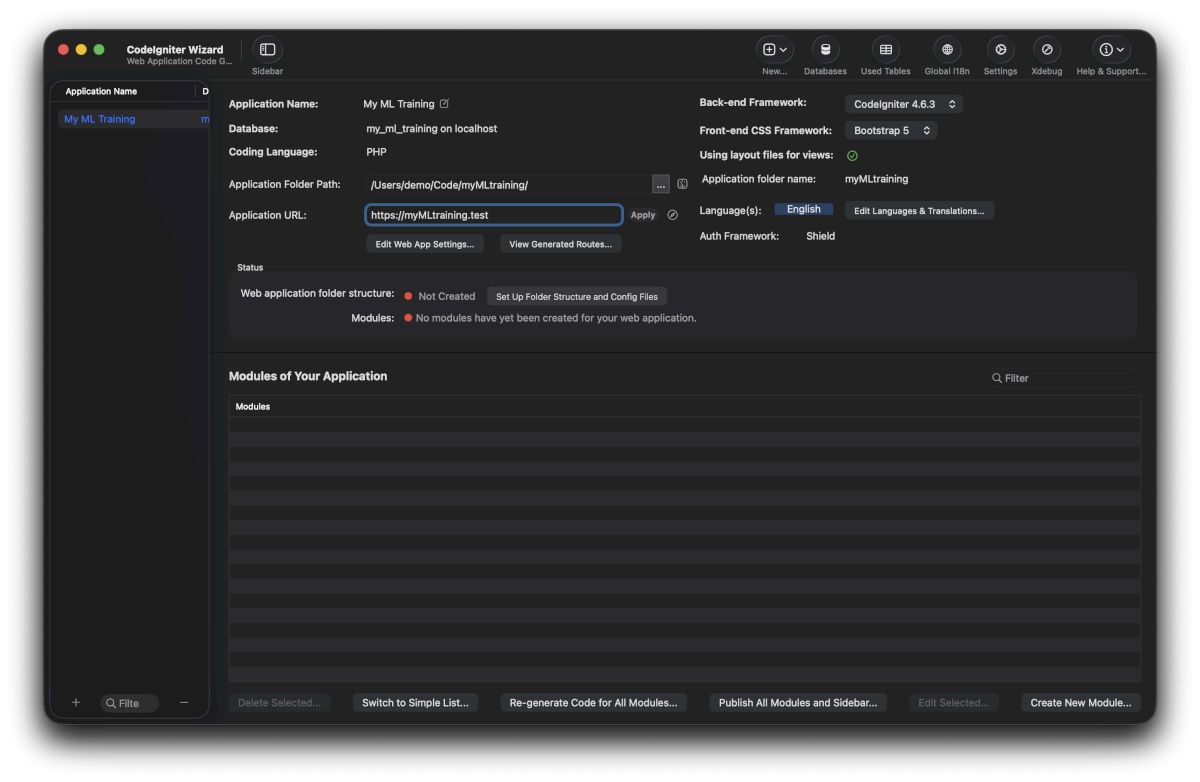The image size is (1200, 782).
Task: Click the Shield auth framework value
Action: 821,237
